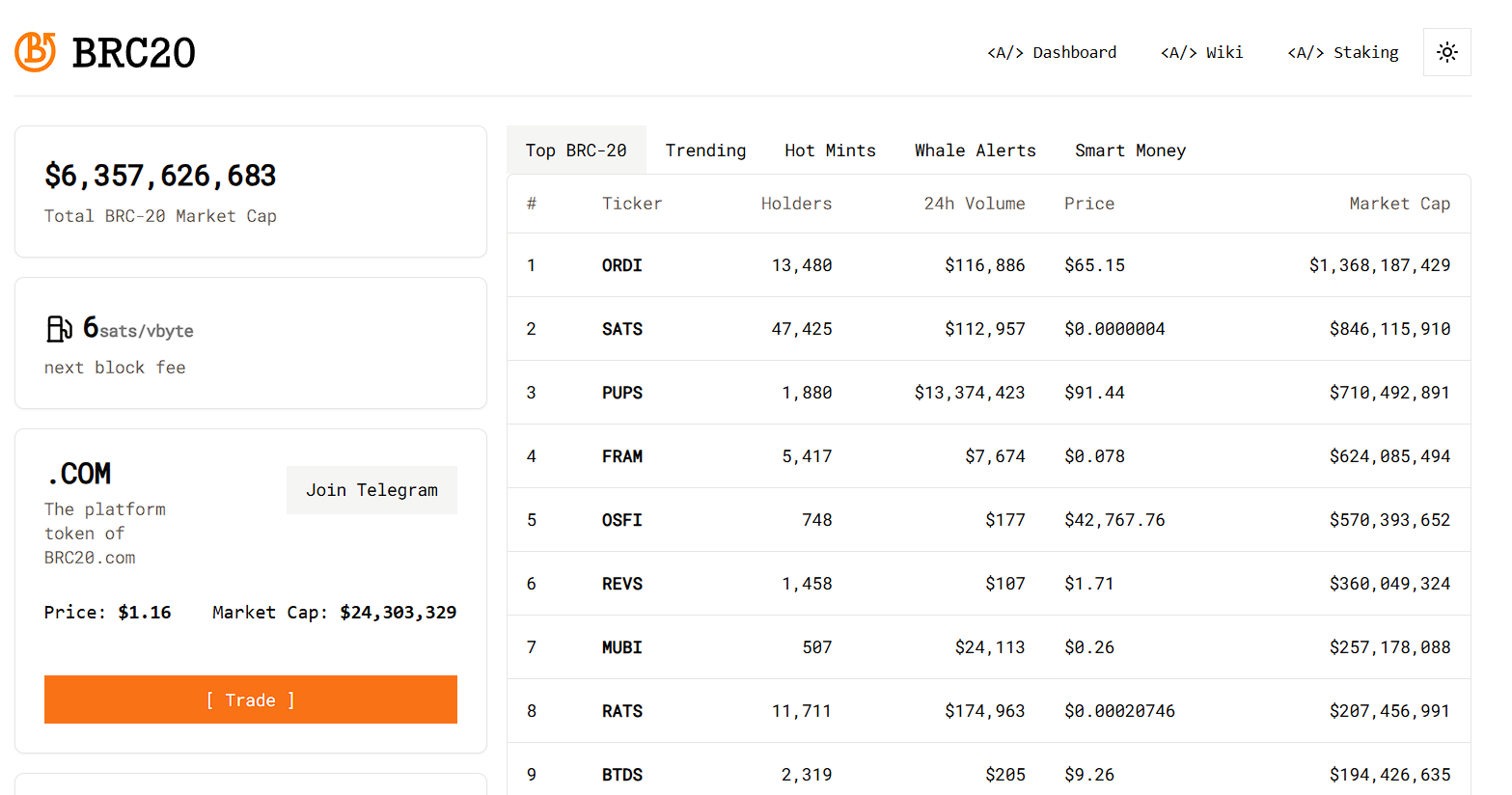
Task: Open the BTDS ticker row
Action: tap(989, 769)
